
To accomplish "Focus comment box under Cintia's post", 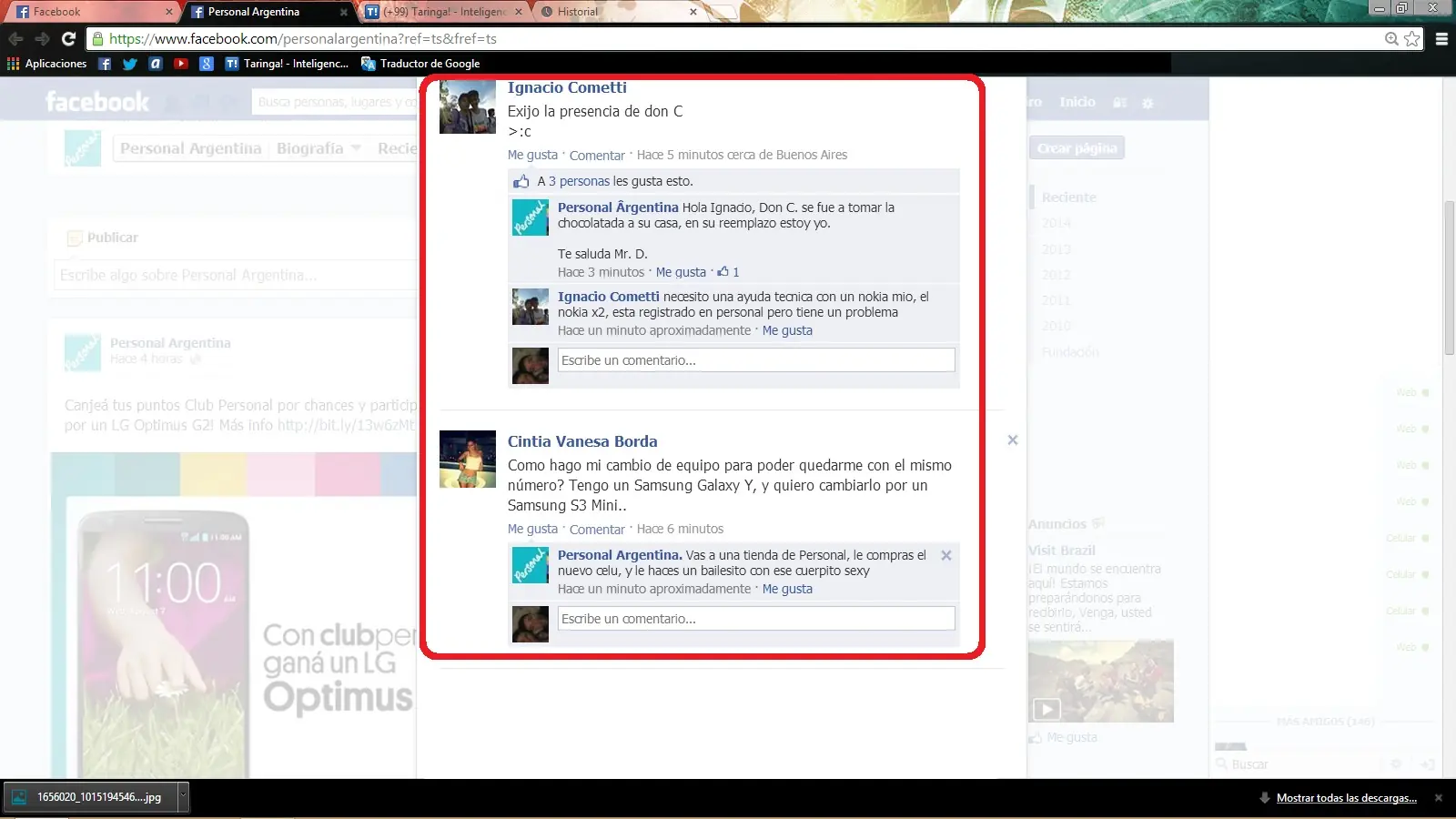I will click(756, 619).
